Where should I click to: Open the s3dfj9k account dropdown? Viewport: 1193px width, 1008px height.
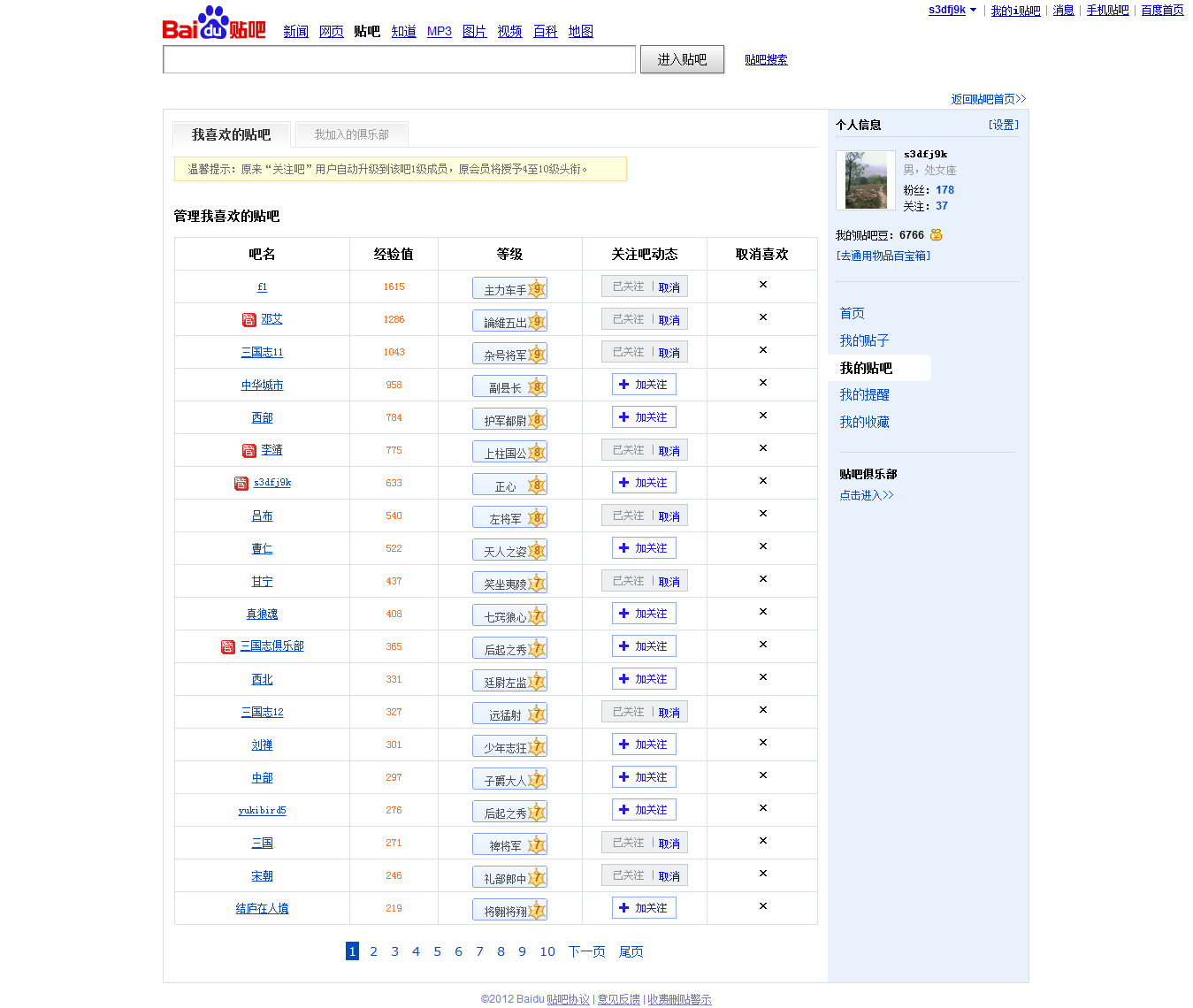tap(952, 11)
